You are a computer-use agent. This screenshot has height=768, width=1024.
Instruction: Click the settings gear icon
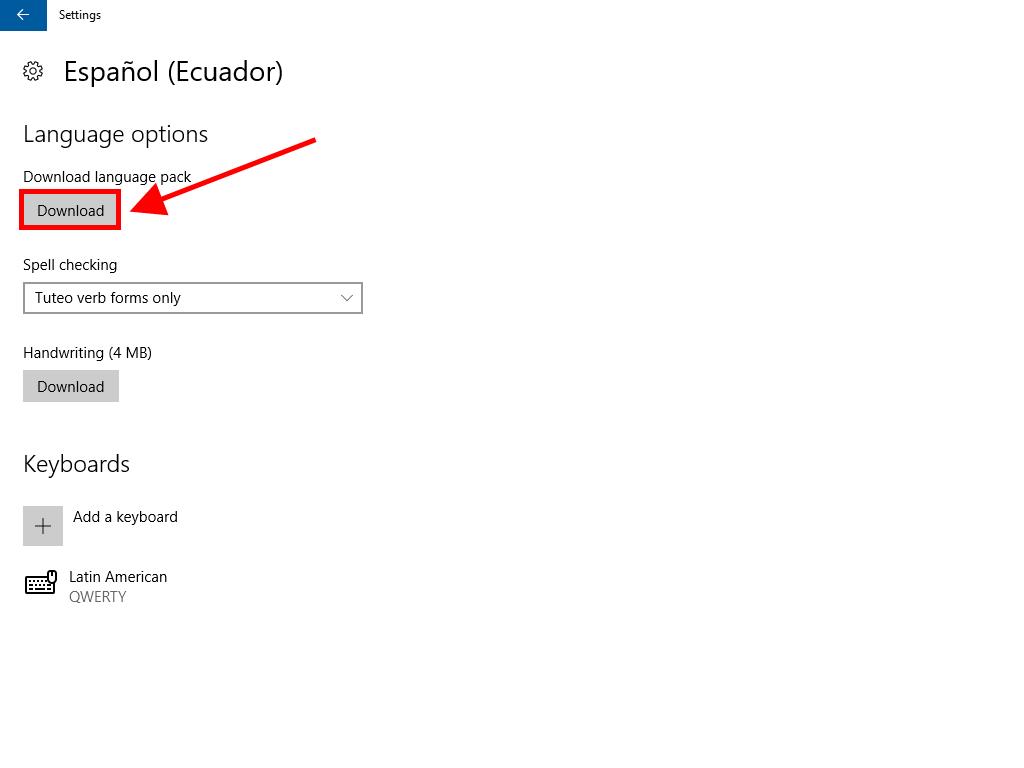point(33,71)
